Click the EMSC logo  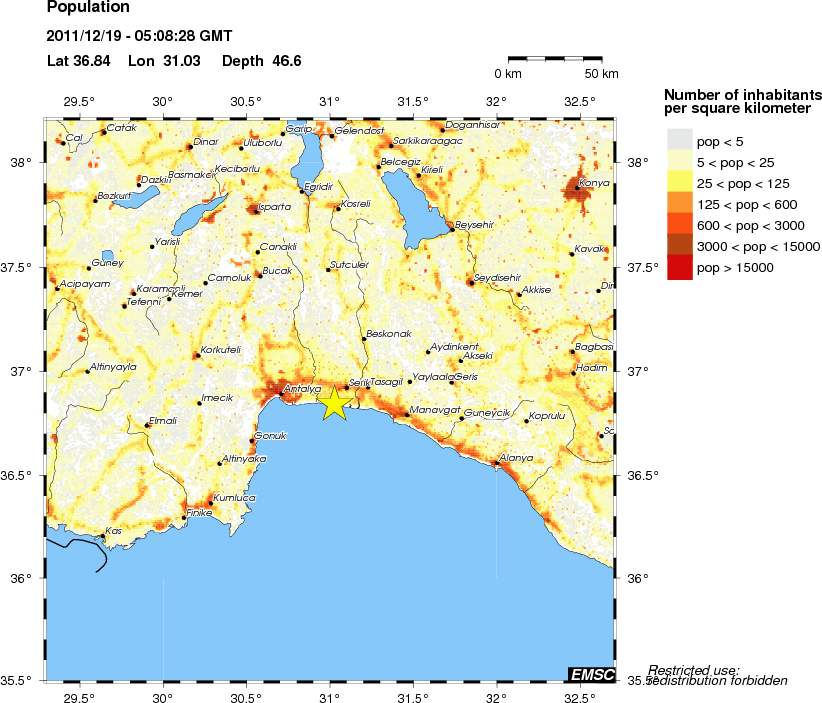pyautogui.click(x=591, y=674)
